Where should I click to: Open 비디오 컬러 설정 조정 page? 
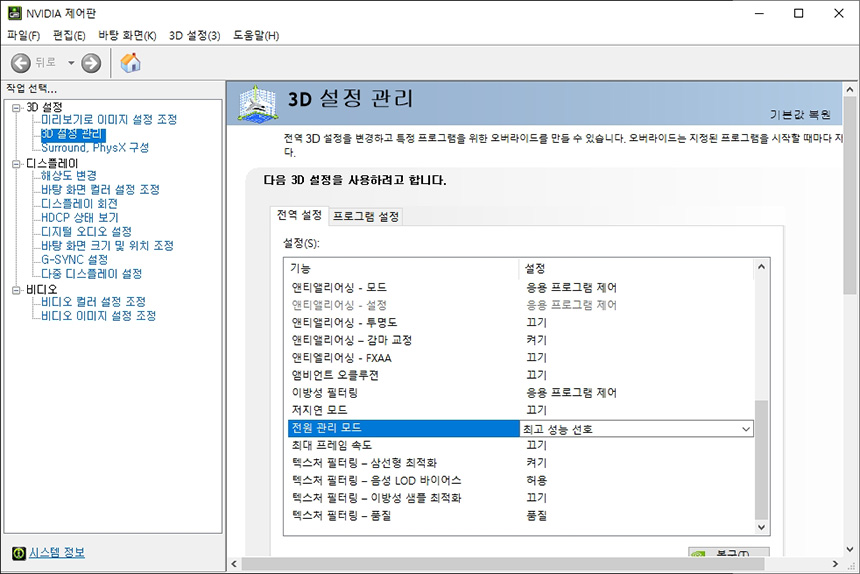(x=93, y=302)
